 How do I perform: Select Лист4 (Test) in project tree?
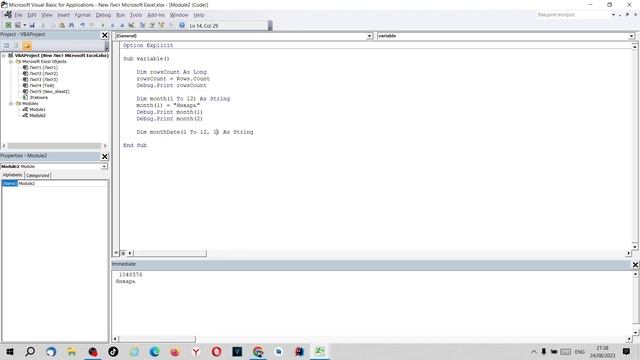(x=42, y=86)
